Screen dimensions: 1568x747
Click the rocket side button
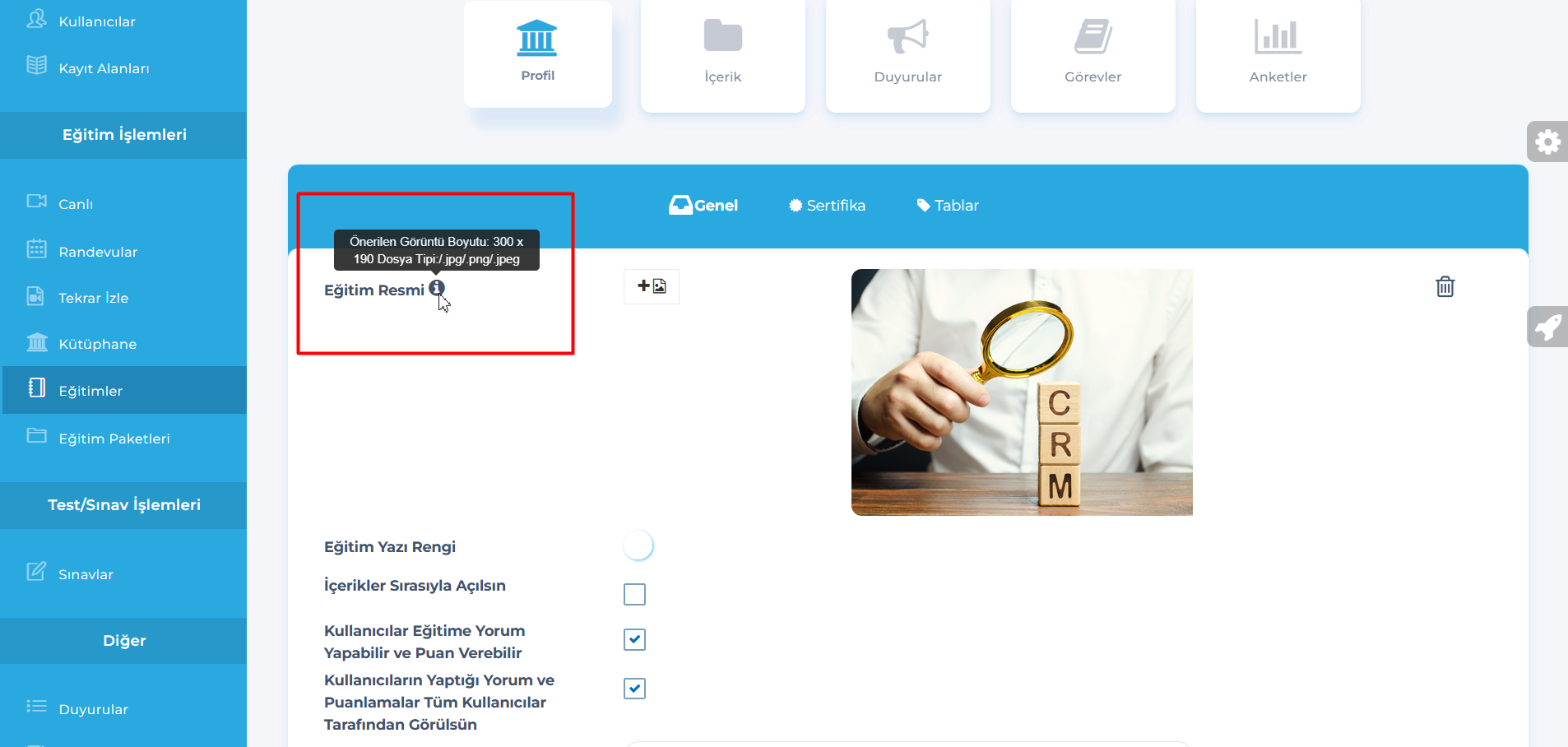coord(1547,327)
